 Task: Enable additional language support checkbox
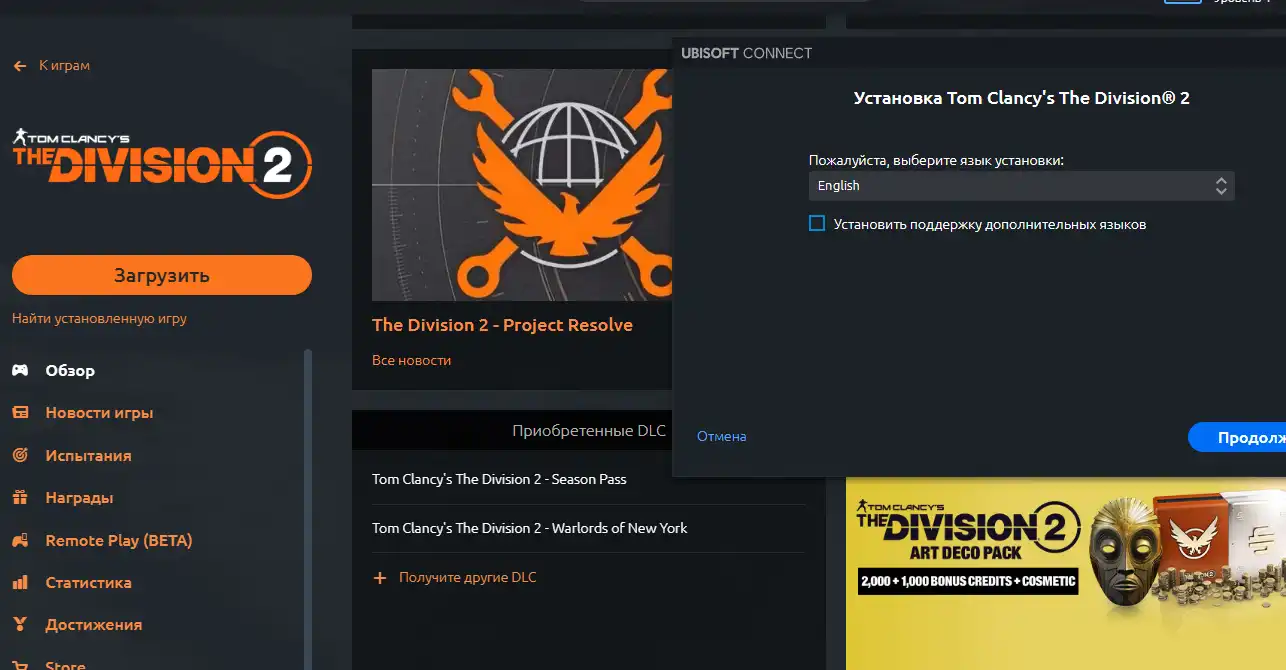(817, 223)
